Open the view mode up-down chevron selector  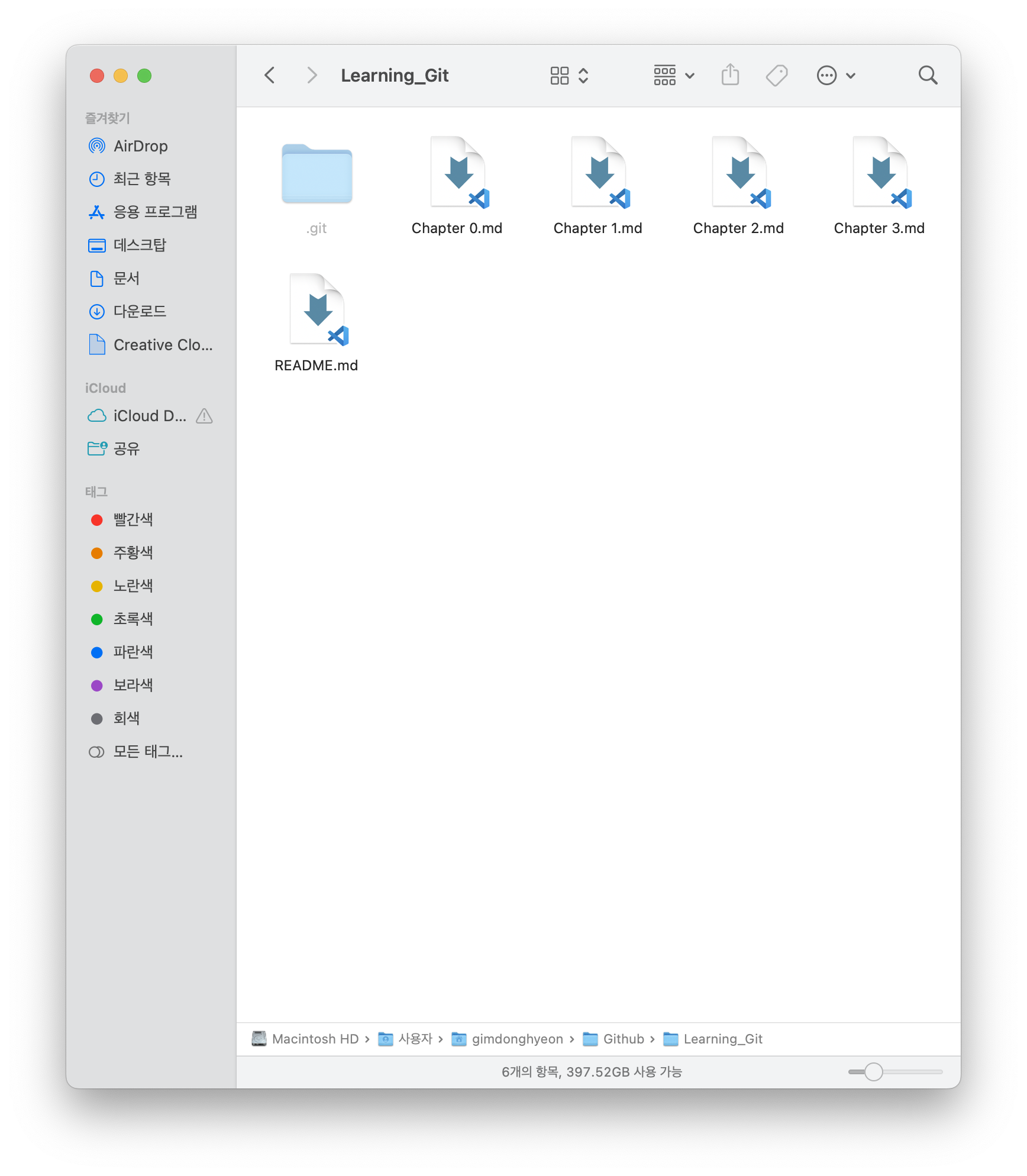pyautogui.click(x=583, y=75)
